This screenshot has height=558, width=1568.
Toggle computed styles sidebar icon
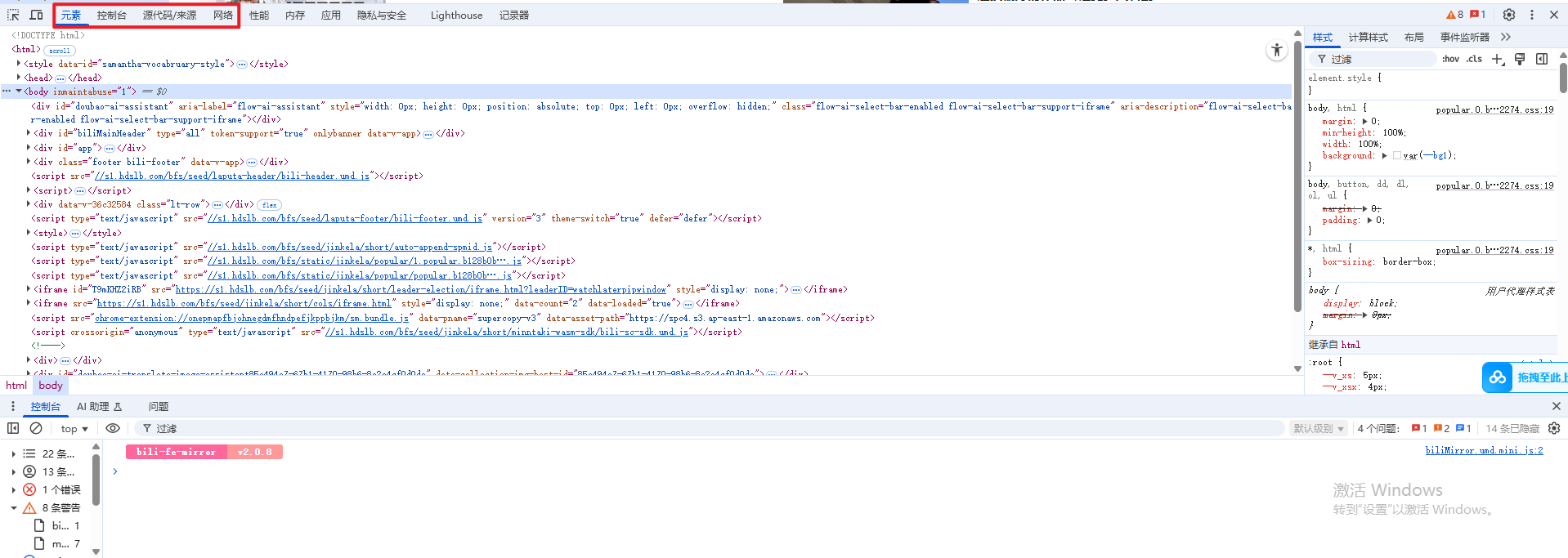(x=1542, y=59)
